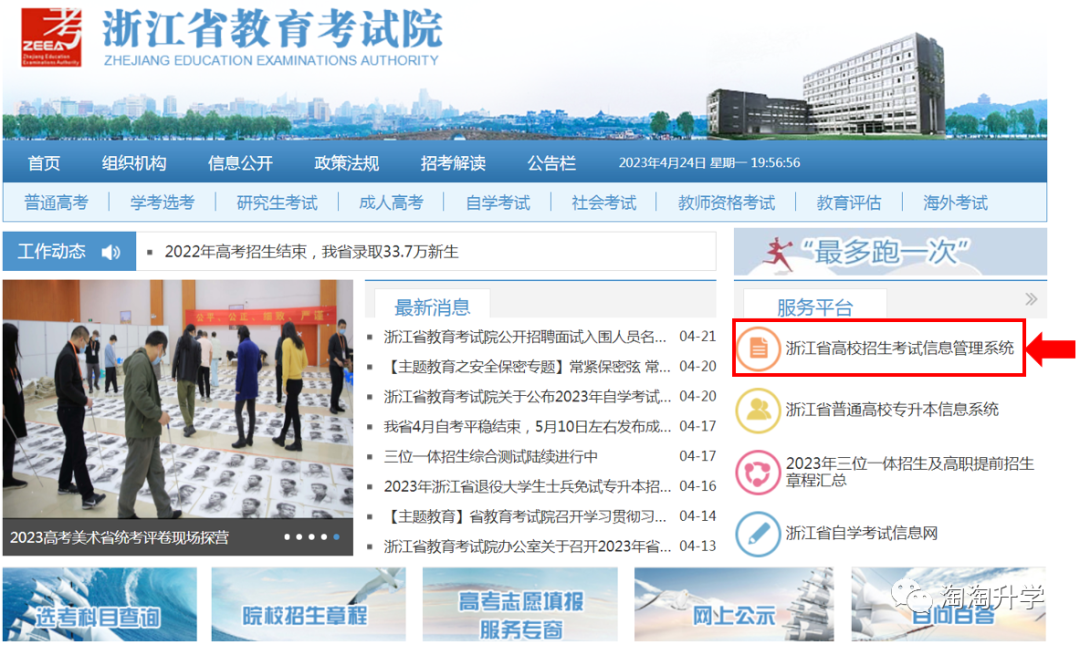
Task: Go to the 普通高考 section
Action: (56, 203)
